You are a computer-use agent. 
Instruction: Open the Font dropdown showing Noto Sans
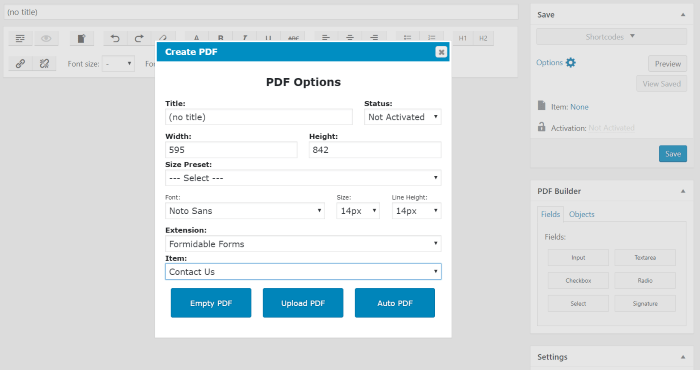245,211
